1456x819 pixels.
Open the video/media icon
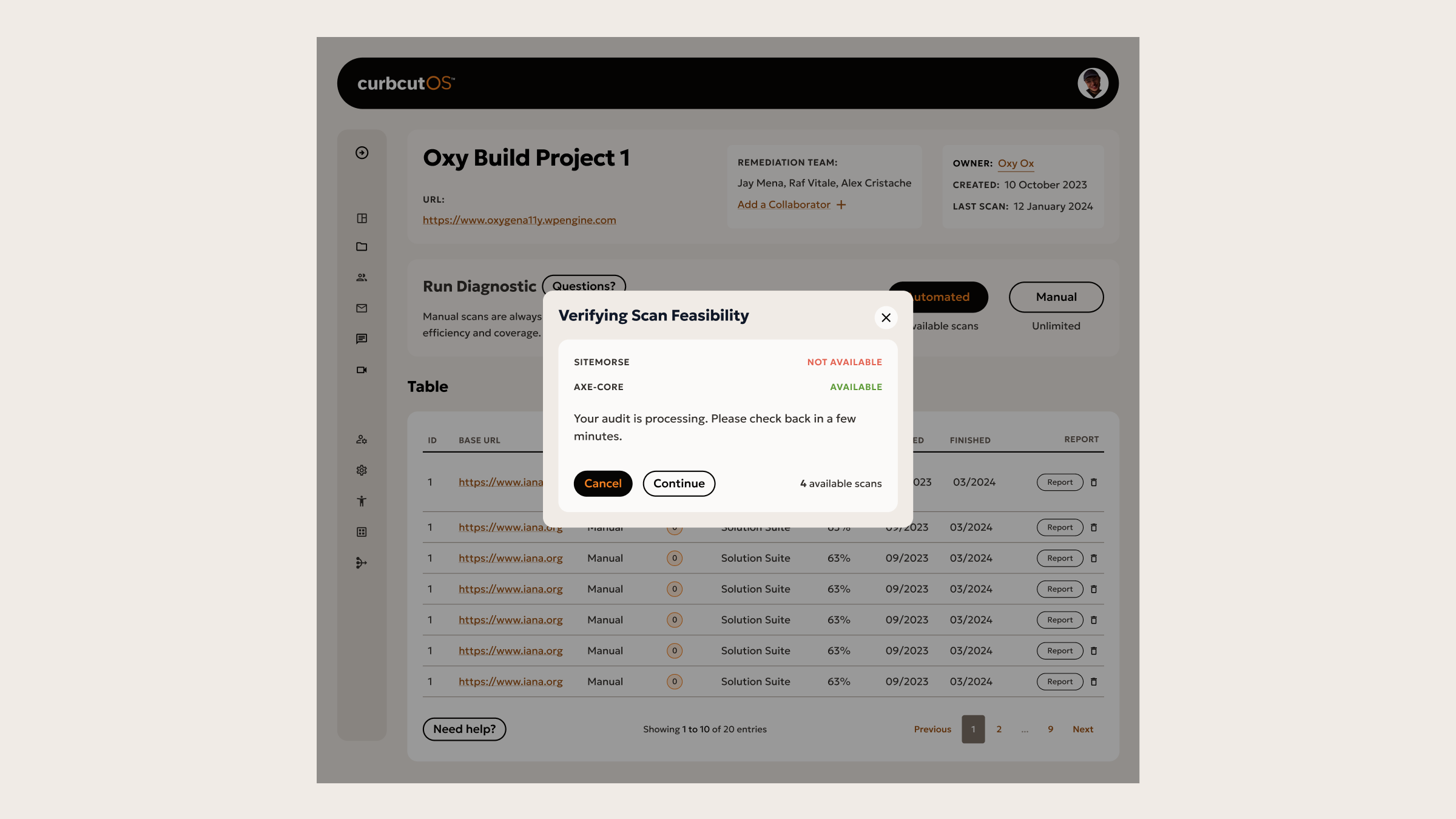[363, 369]
